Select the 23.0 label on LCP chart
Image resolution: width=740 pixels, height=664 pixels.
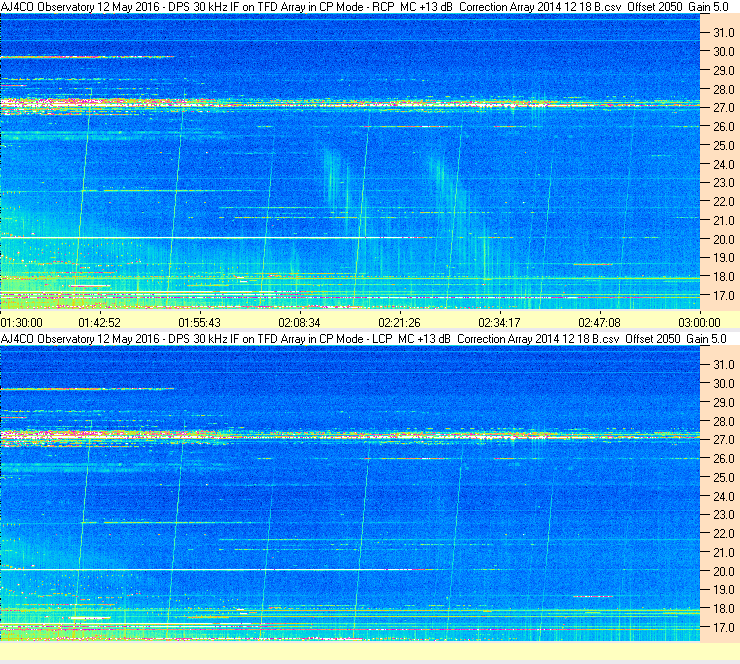tap(724, 514)
